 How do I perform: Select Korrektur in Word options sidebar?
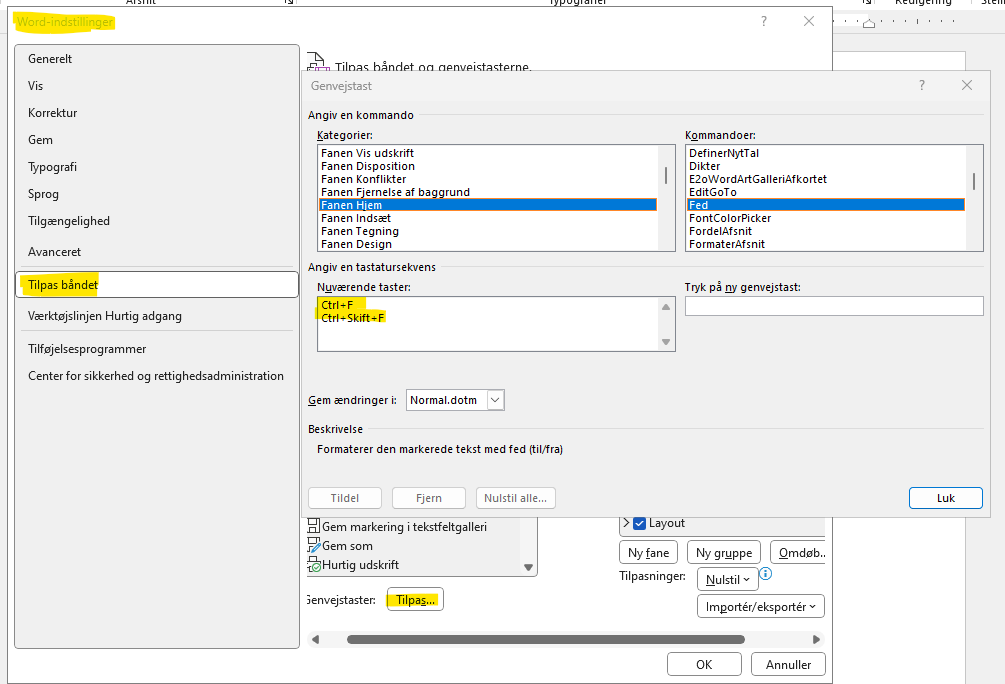coord(157,113)
